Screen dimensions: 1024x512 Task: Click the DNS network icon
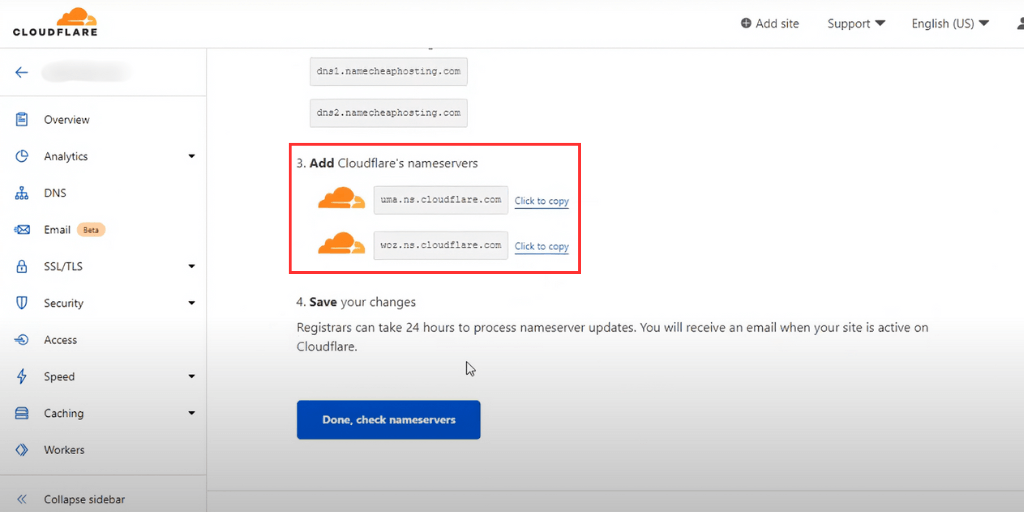tap(22, 193)
